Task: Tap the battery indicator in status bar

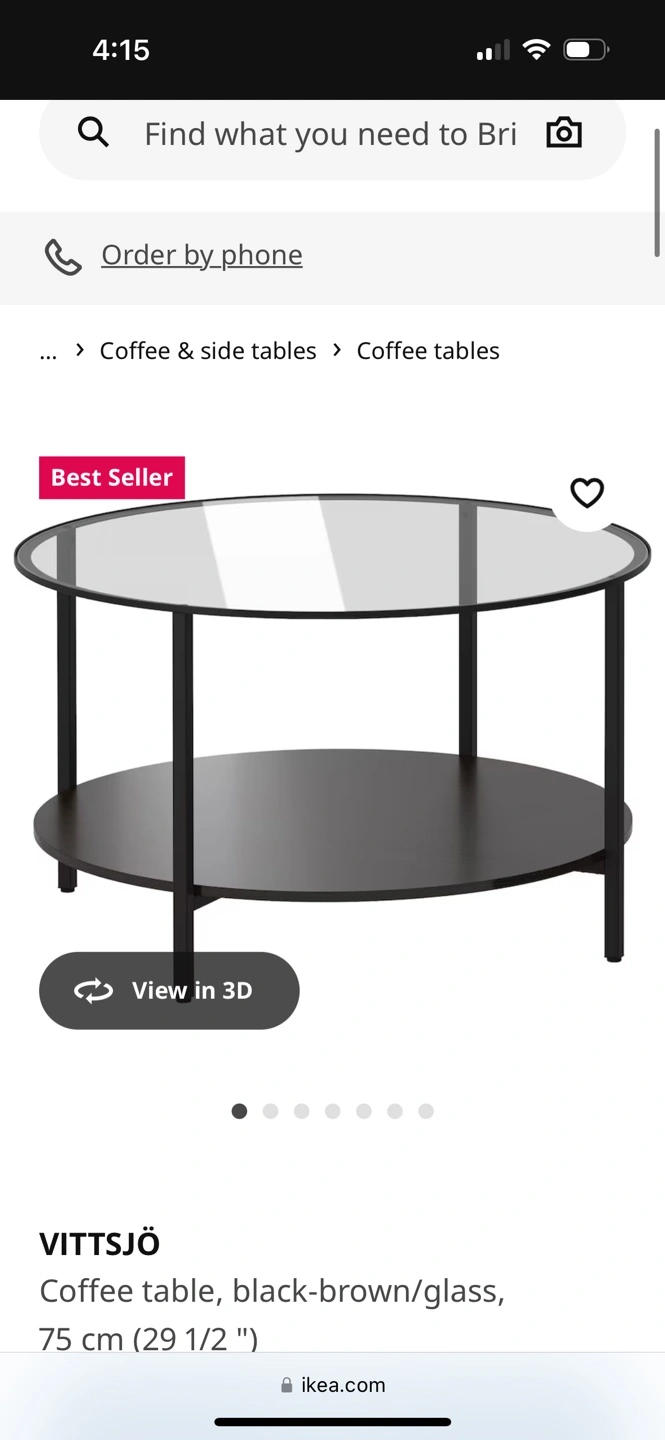Action: pos(586,49)
